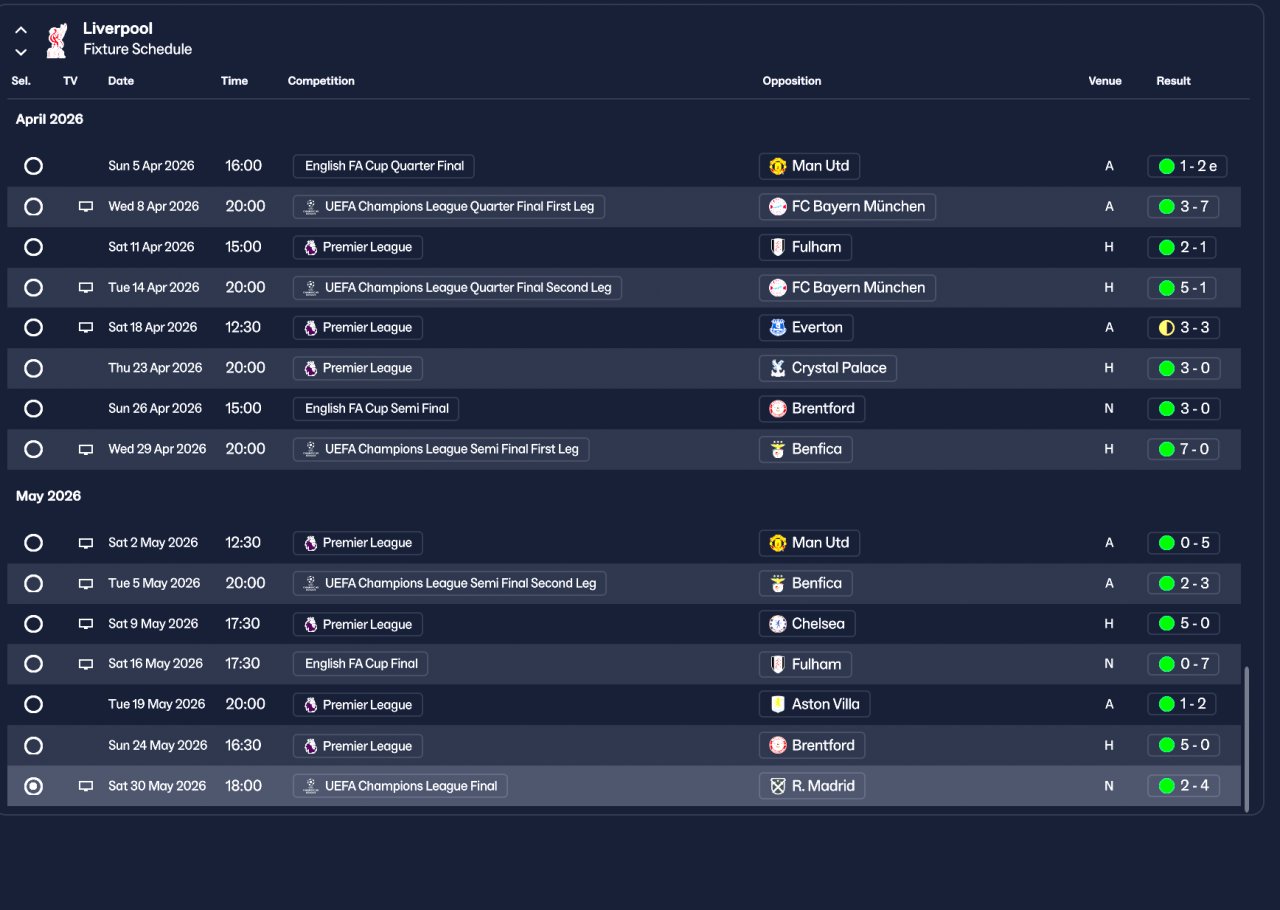Click the down chevron beside Fixture Schedule

click(x=21, y=52)
